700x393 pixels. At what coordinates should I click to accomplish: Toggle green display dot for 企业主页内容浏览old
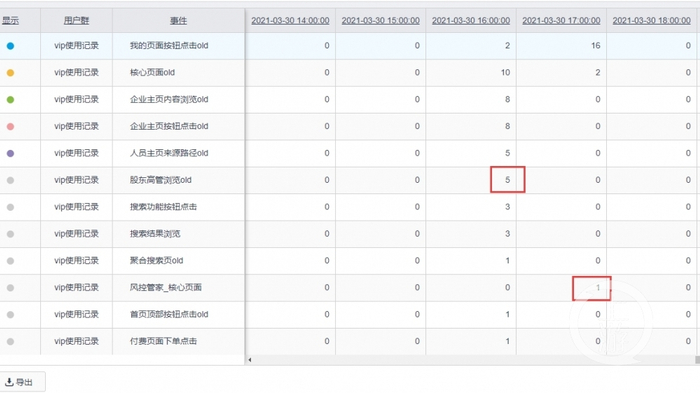coord(10,100)
